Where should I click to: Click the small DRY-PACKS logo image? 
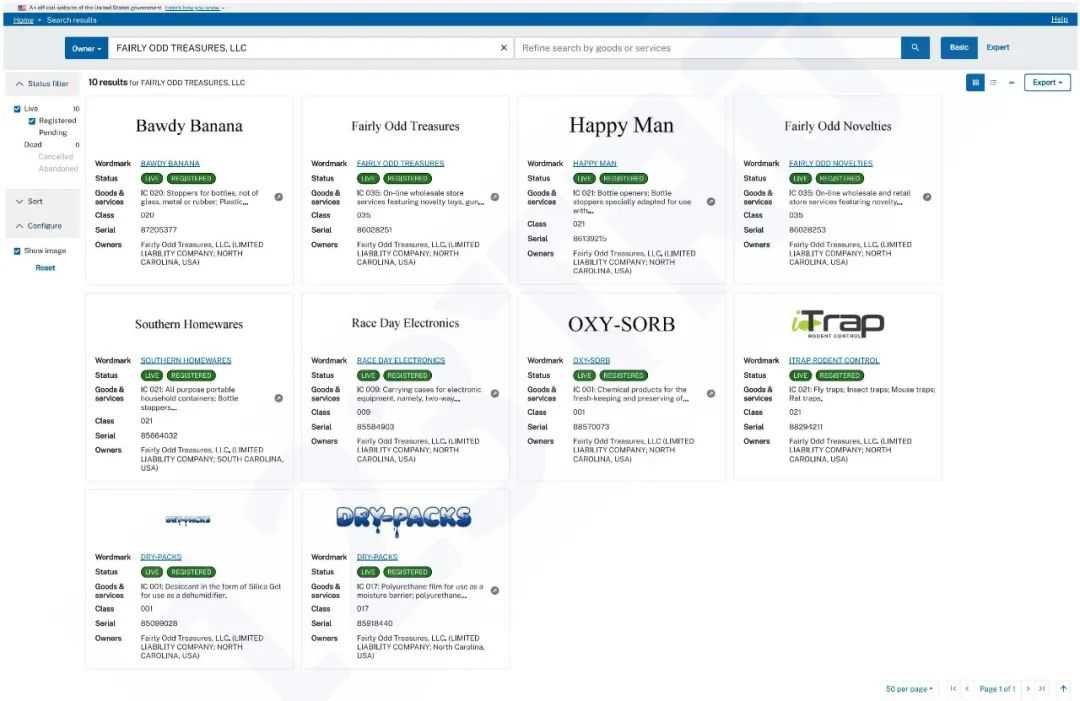[188, 520]
